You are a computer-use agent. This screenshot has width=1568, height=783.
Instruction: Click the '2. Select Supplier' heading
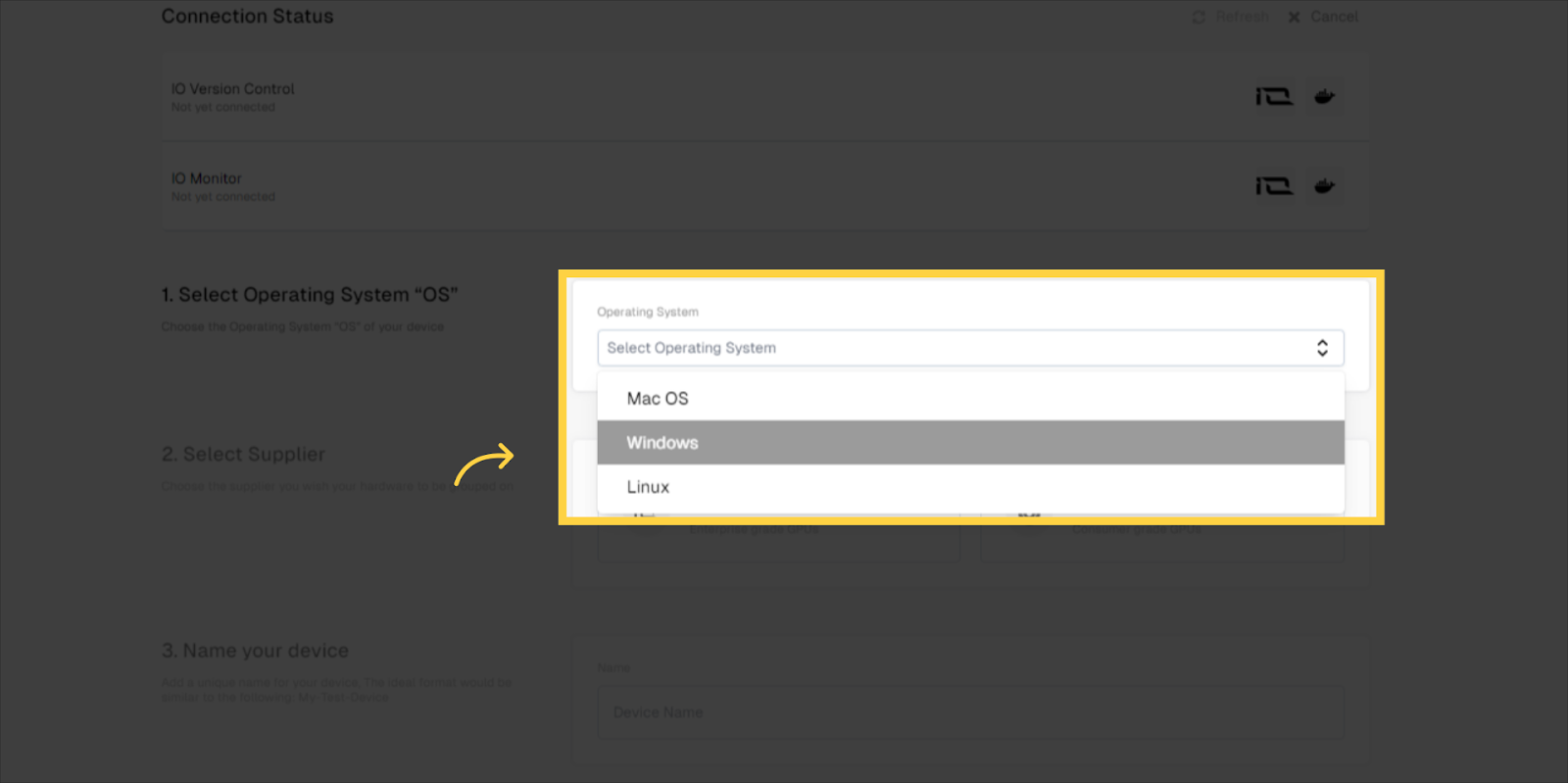[x=243, y=455]
